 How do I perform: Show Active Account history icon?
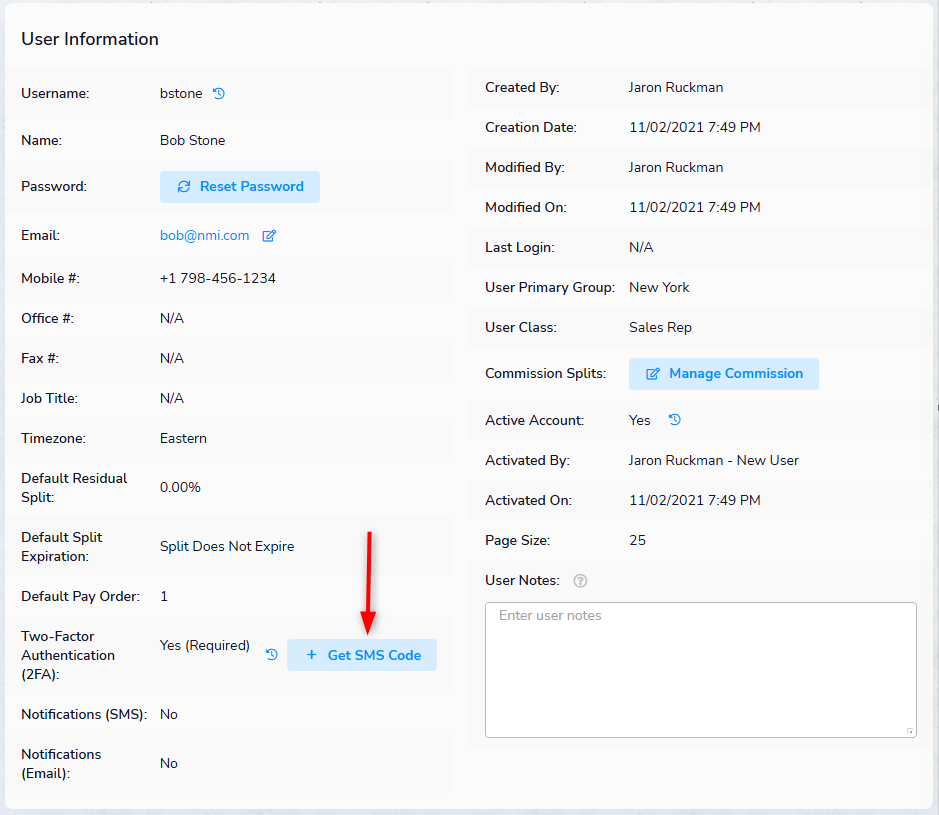pos(675,420)
